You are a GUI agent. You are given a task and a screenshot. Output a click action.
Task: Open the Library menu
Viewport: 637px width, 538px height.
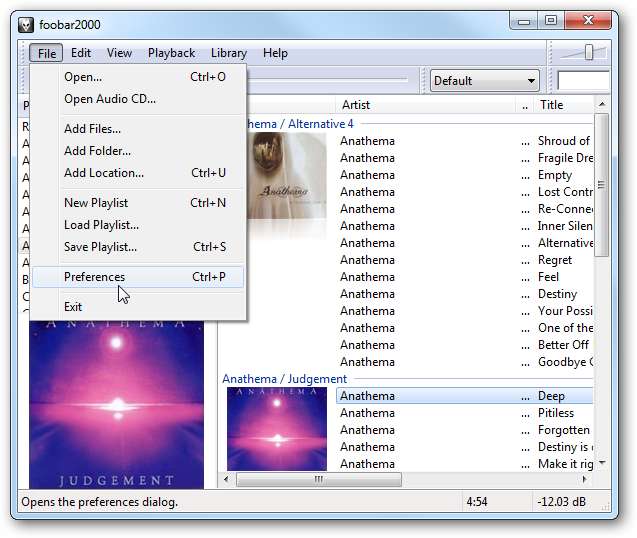[x=228, y=53]
